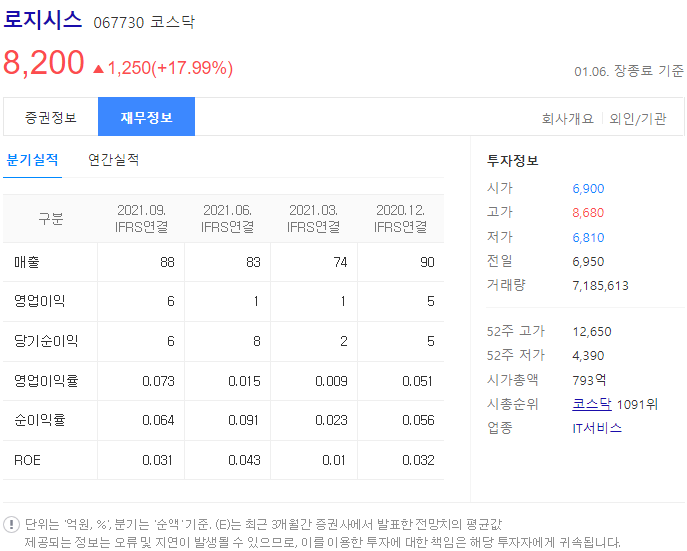The width and height of the screenshot is (687, 551).
Task: Click the 고가 value 8,680
Action: [588, 213]
